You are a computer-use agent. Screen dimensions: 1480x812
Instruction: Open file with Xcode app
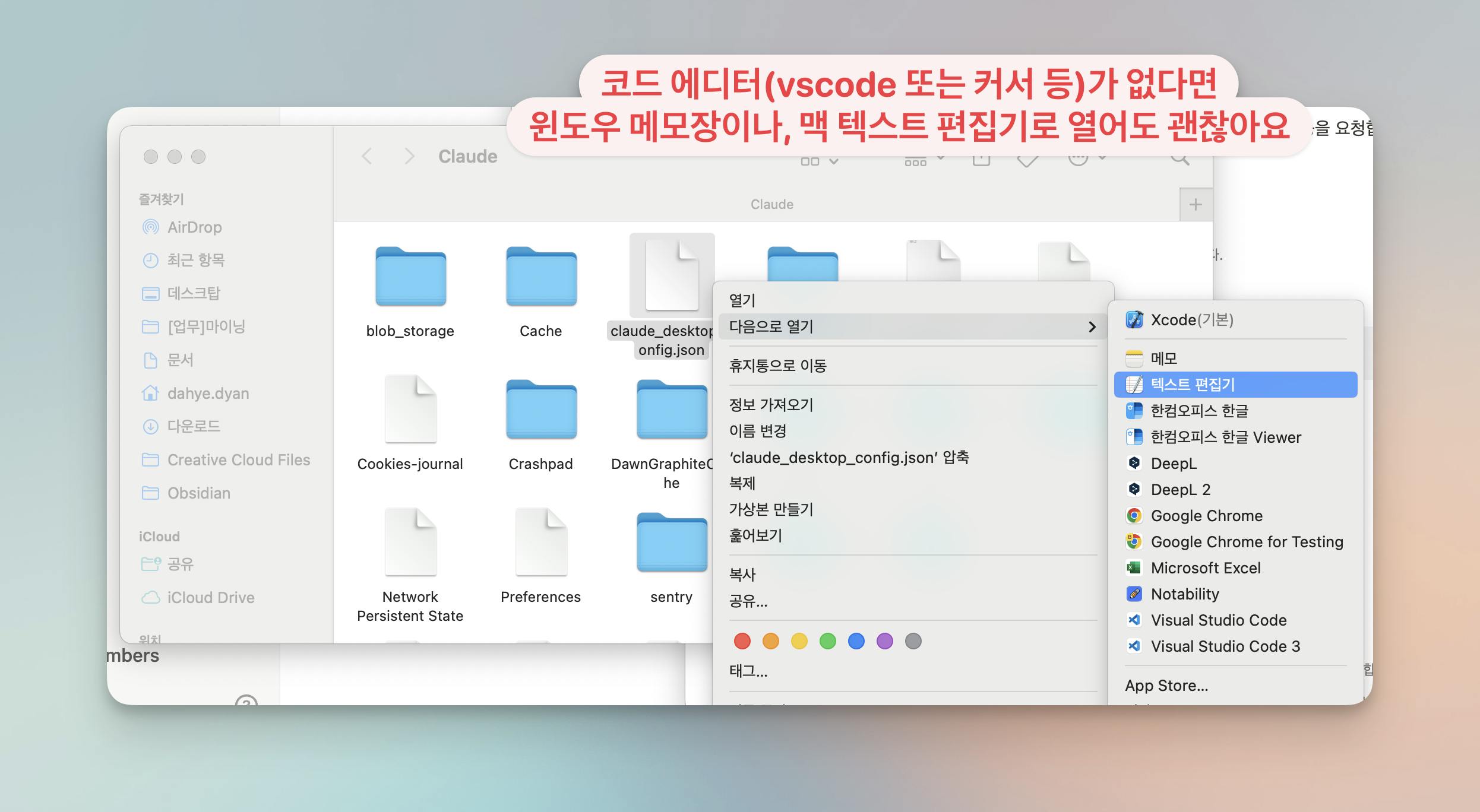coord(1191,320)
